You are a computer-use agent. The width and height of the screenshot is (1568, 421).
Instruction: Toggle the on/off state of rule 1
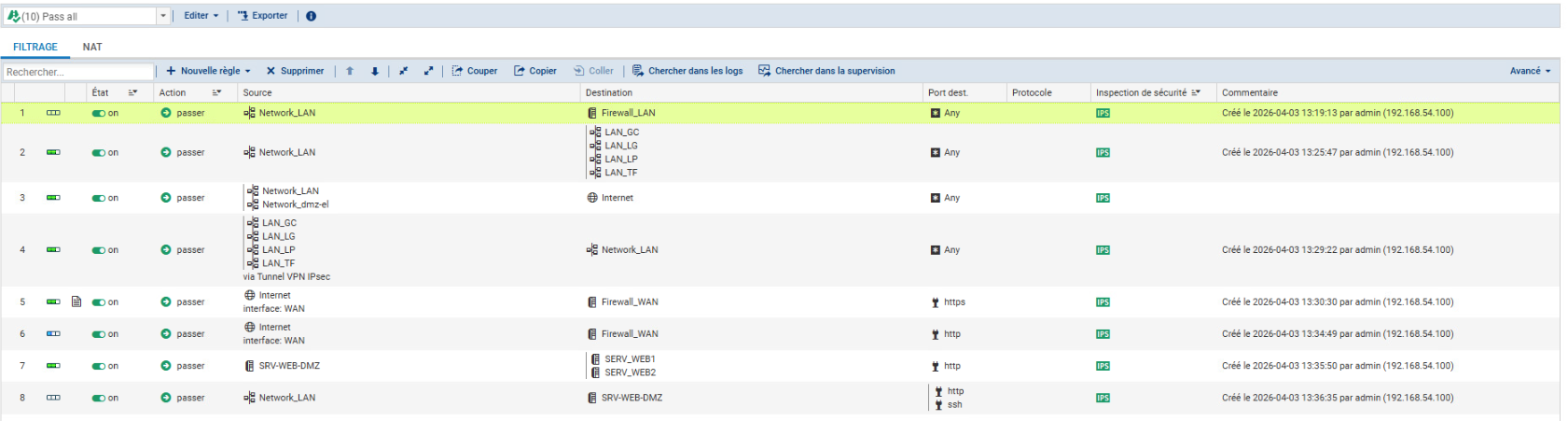tap(98, 113)
